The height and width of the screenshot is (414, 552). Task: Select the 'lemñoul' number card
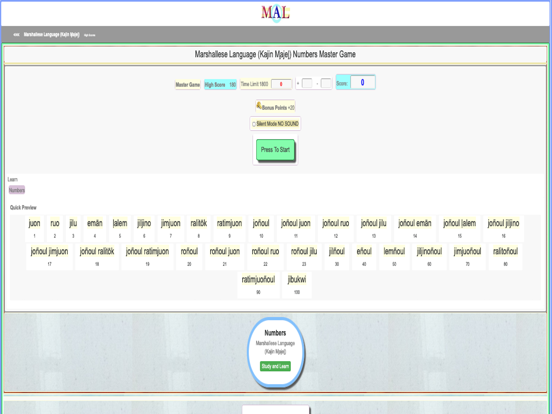(x=394, y=257)
